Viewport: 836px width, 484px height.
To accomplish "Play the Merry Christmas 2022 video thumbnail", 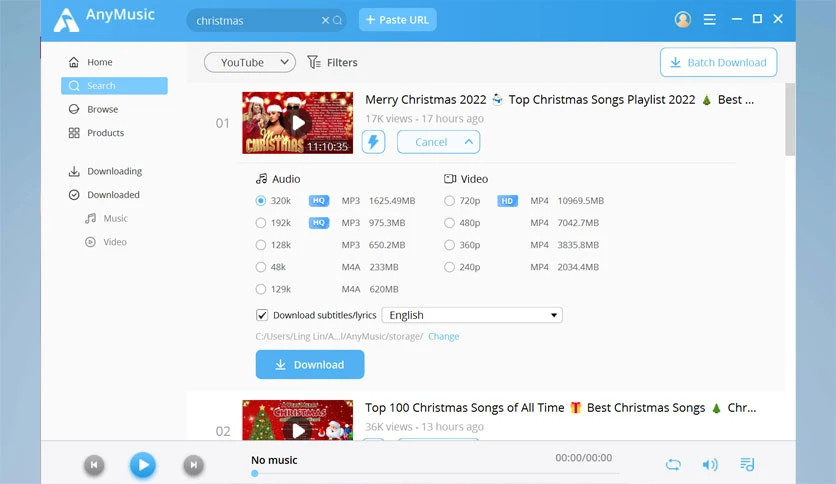I will (298, 123).
